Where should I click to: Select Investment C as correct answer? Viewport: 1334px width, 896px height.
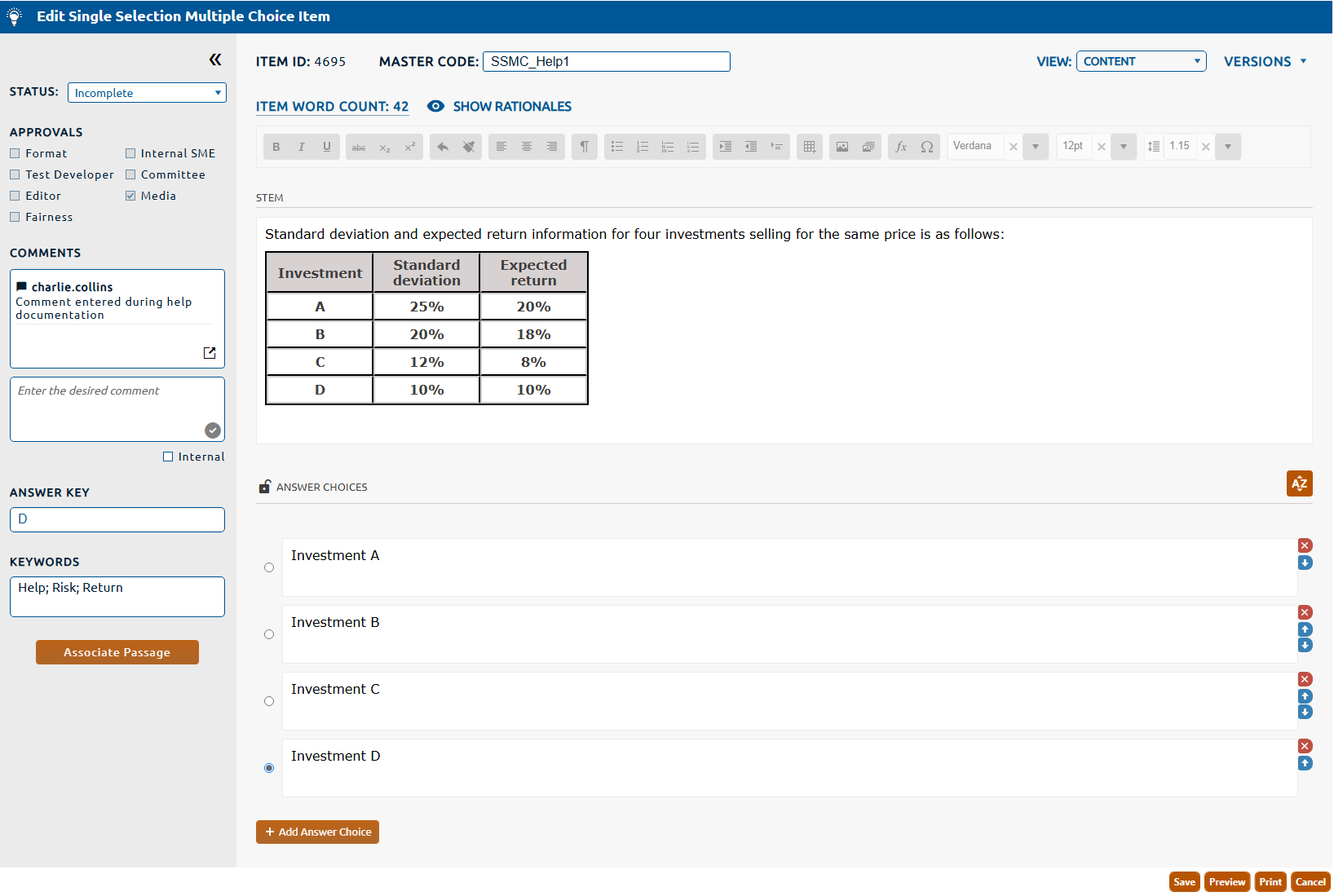(269, 701)
